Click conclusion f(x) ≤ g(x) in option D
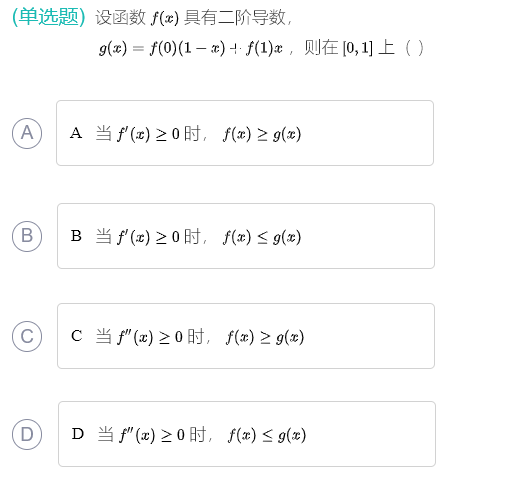The height and width of the screenshot is (480, 512). [x=267, y=435]
